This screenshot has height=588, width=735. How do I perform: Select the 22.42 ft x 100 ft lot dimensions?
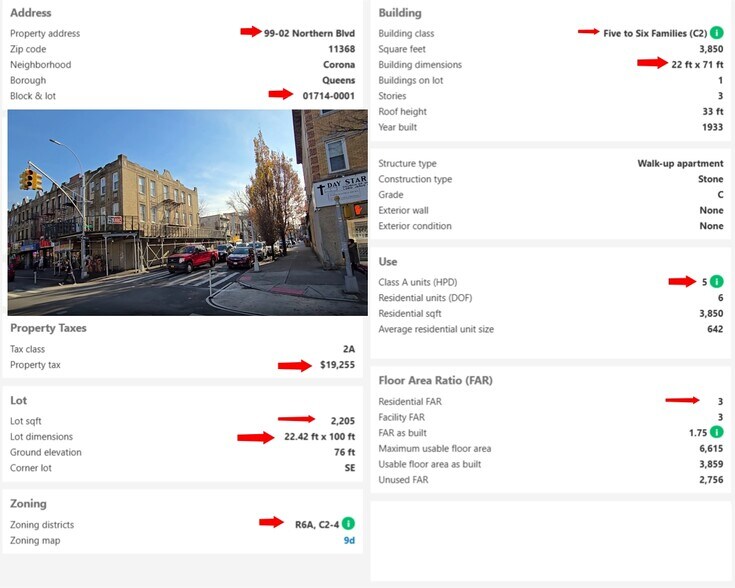tap(319, 437)
